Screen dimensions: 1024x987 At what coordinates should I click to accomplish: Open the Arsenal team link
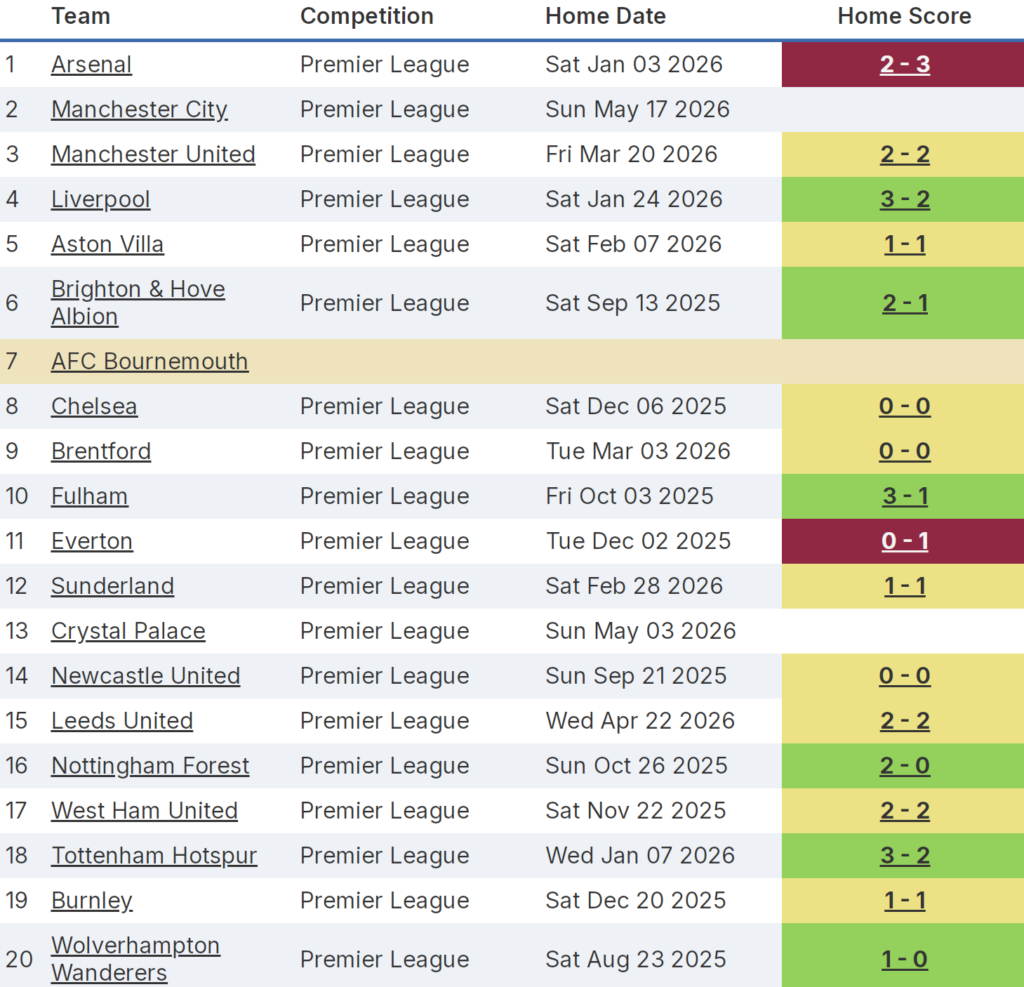[x=91, y=65]
